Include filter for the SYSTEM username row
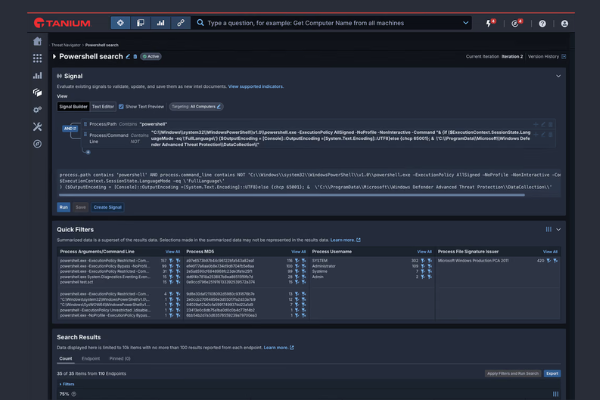Viewport: 600px width, 400px height. [x=422, y=261]
